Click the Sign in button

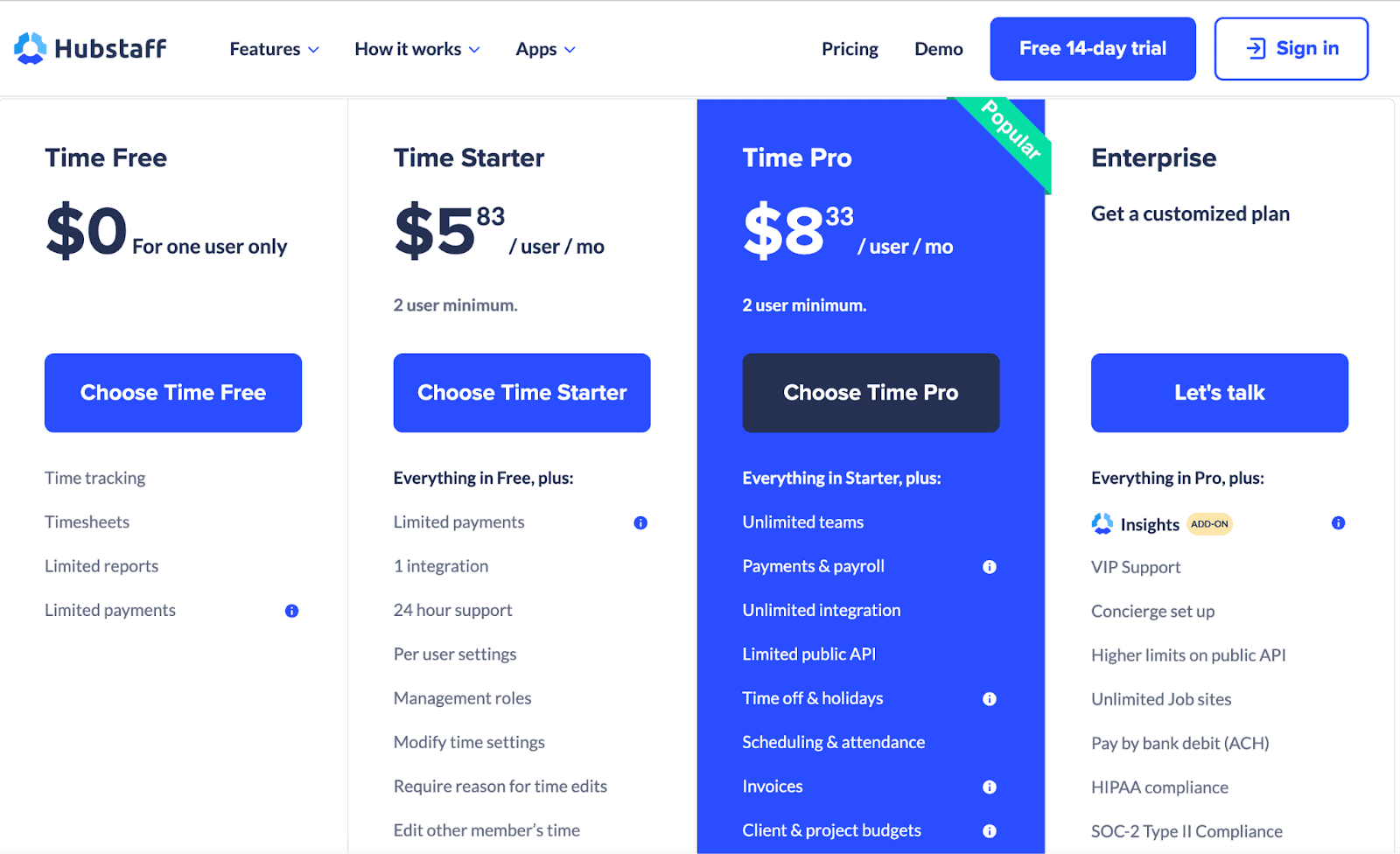(x=1291, y=49)
